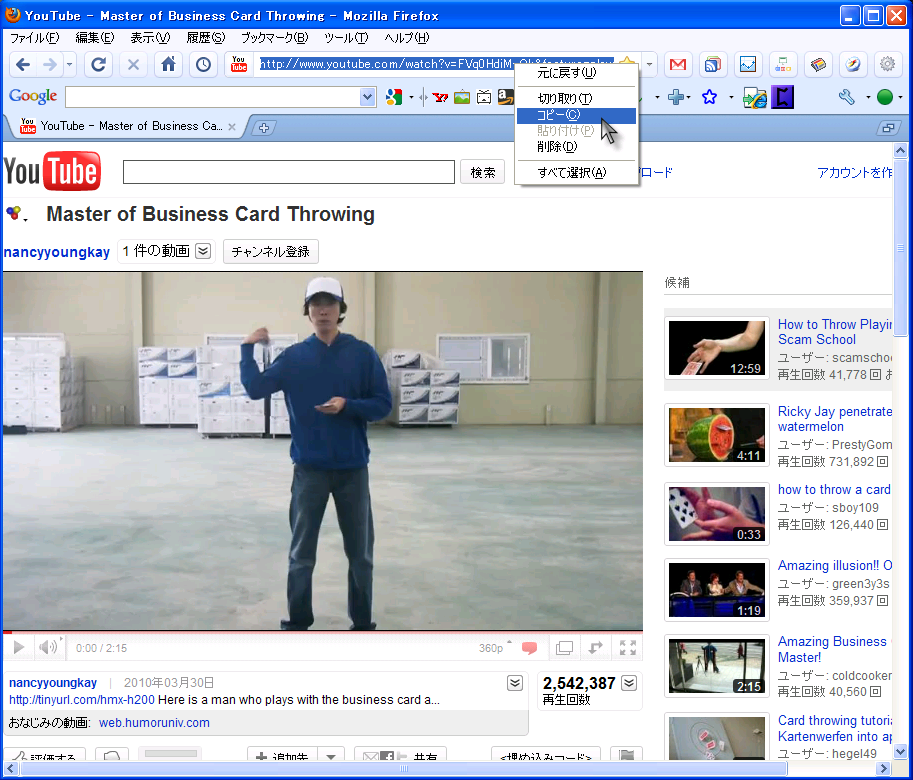Screen dimensions: 913x780
Task: Open the Google toolbar wrench settings
Action: 847,97
